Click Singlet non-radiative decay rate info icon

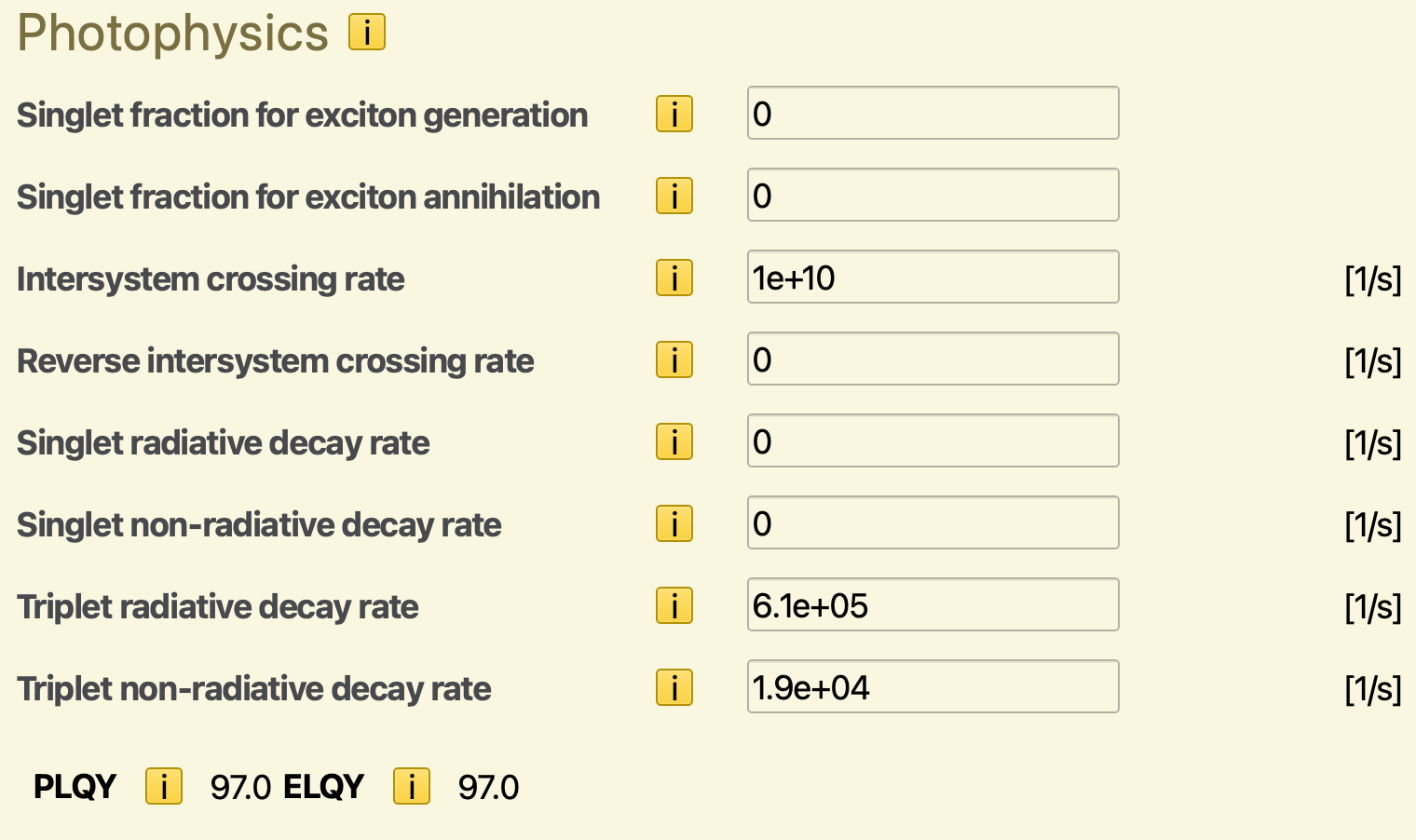[674, 524]
